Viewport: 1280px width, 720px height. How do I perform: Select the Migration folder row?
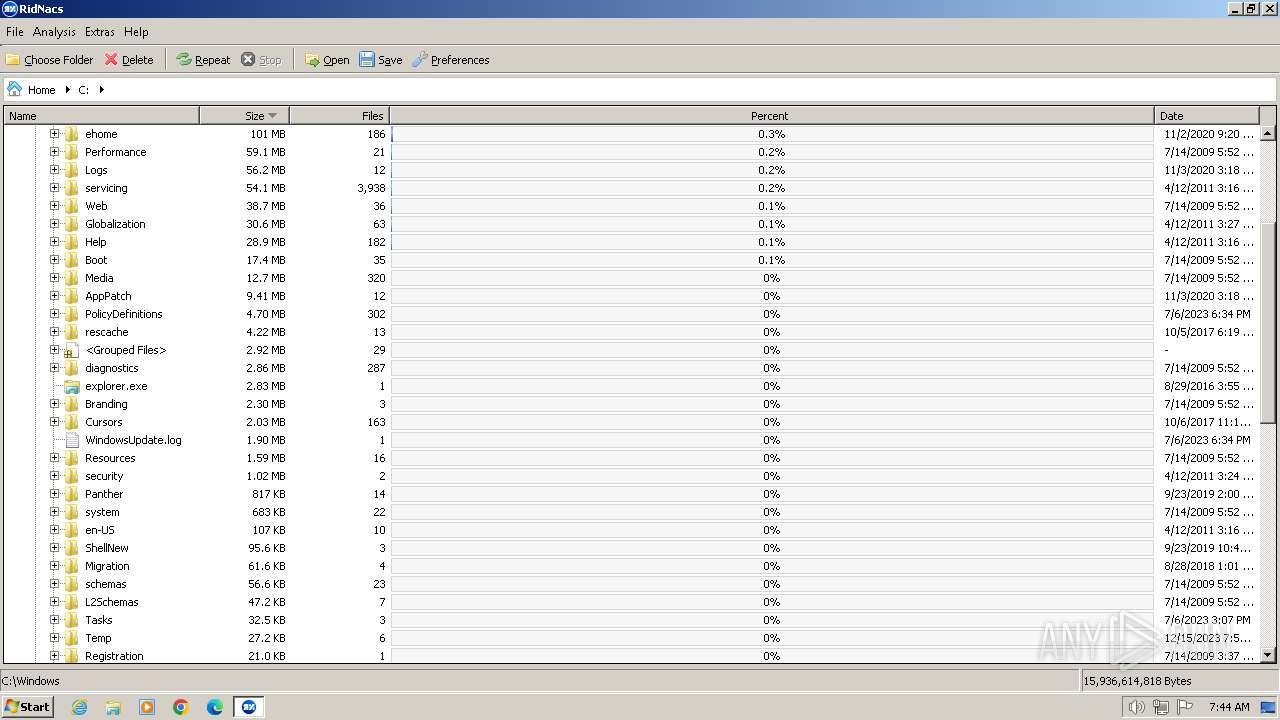pyautogui.click(x=632, y=566)
